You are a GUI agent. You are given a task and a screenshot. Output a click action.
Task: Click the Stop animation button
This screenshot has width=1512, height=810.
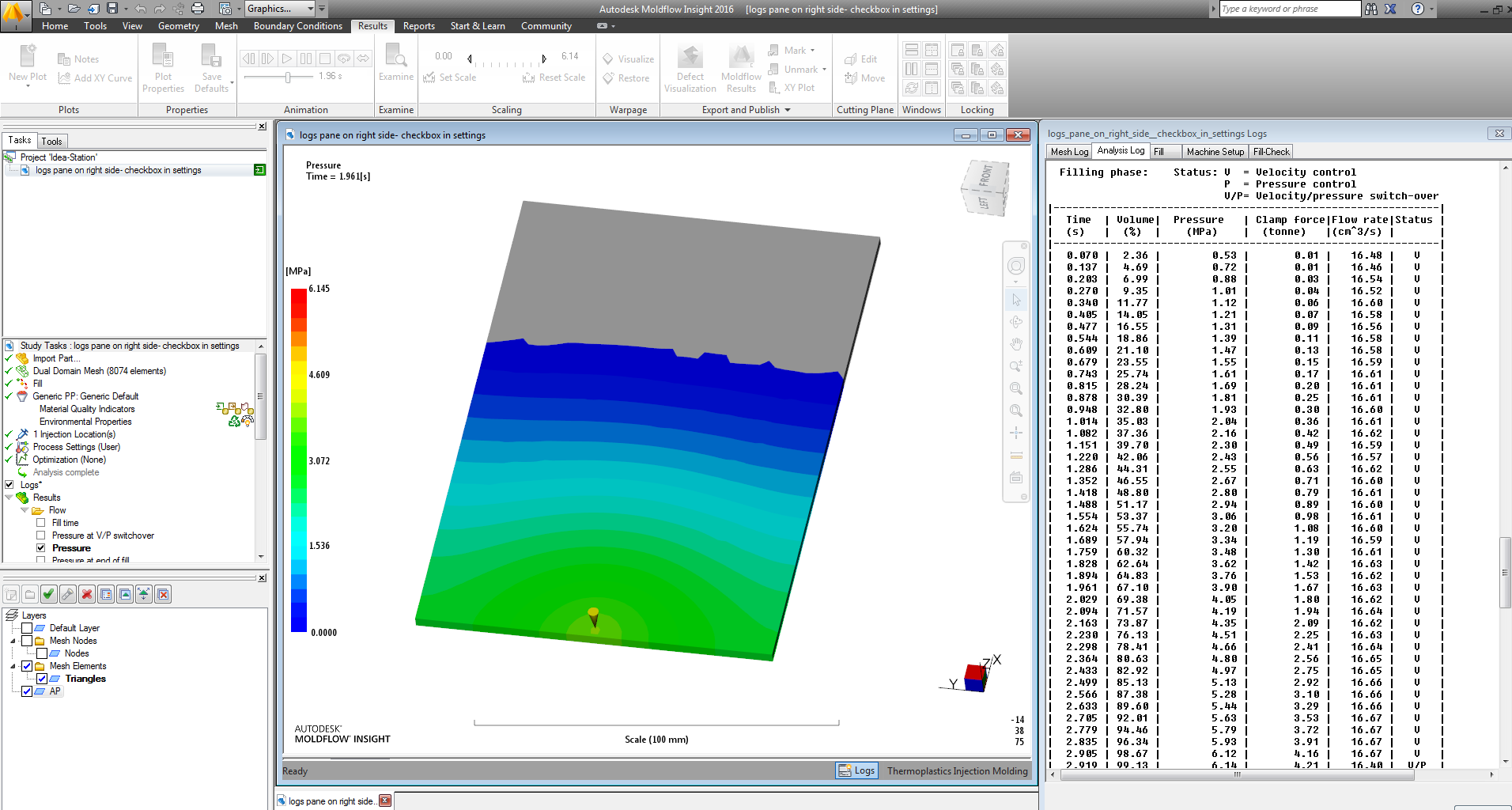(x=324, y=59)
